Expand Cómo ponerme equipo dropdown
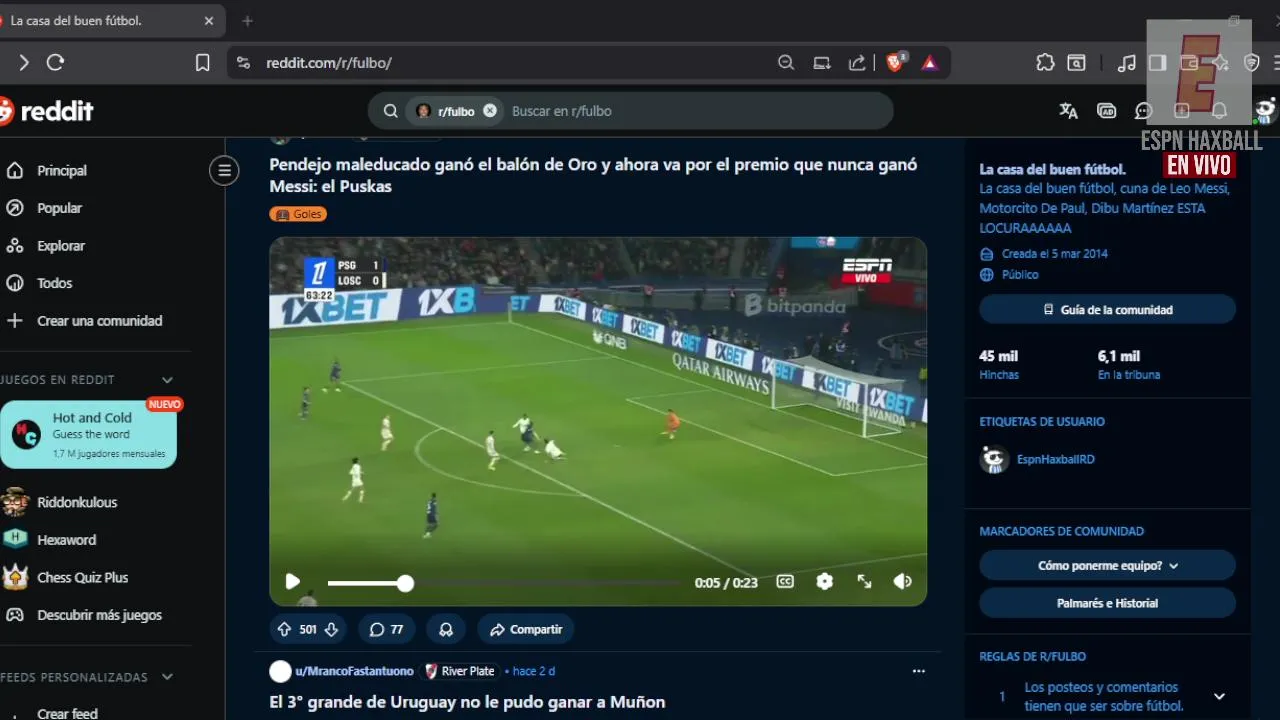This screenshot has height=720, width=1280. [1107, 566]
